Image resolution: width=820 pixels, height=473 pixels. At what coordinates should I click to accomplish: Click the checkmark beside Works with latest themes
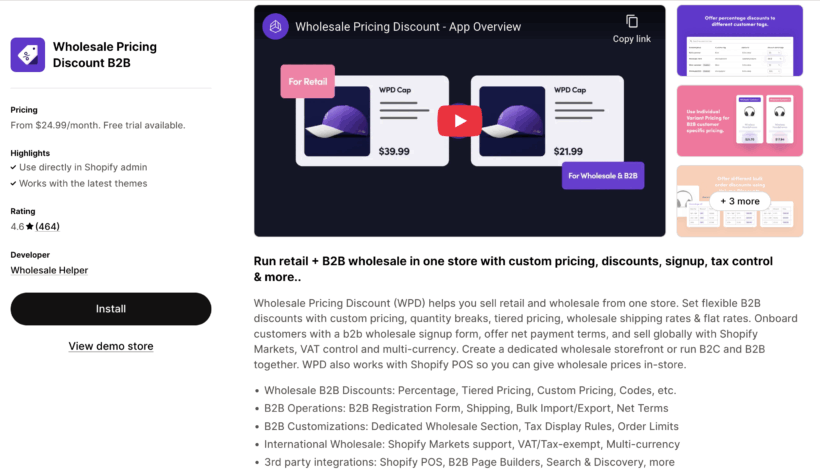[14, 184]
